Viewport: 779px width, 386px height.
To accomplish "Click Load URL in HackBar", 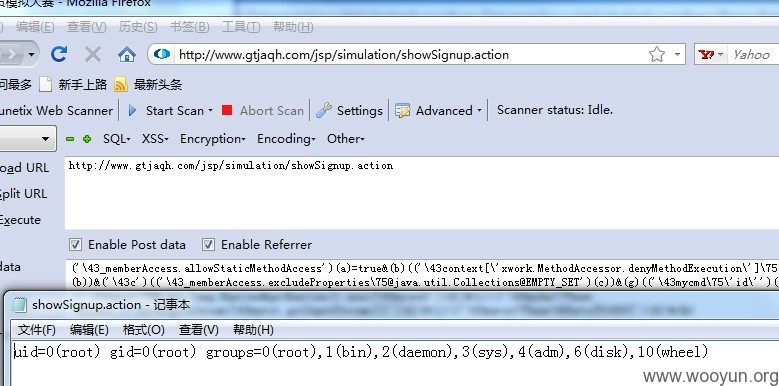I will click(24, 168).
